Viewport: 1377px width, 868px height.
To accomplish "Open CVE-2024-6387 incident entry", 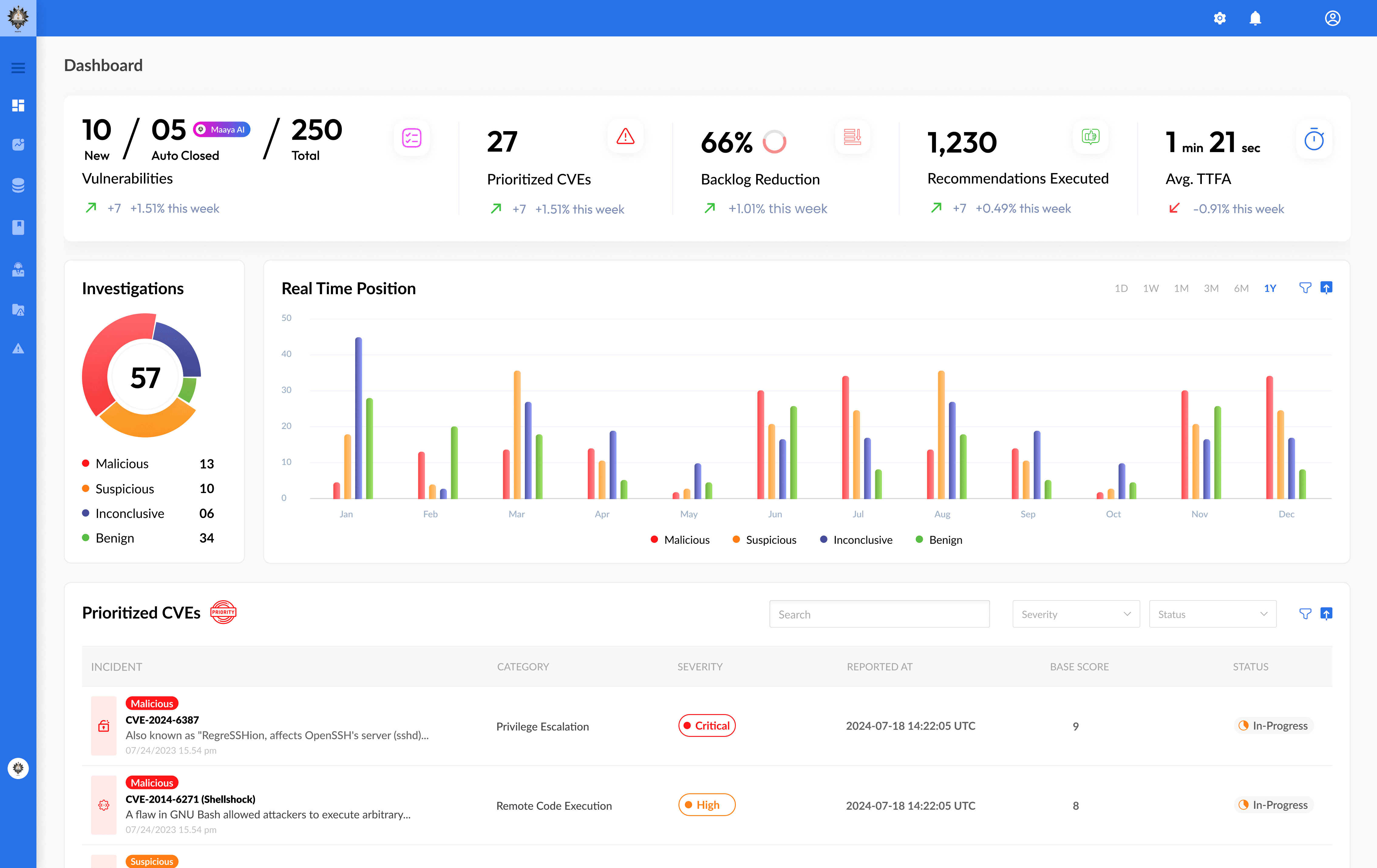I will (x=162, y=720).
